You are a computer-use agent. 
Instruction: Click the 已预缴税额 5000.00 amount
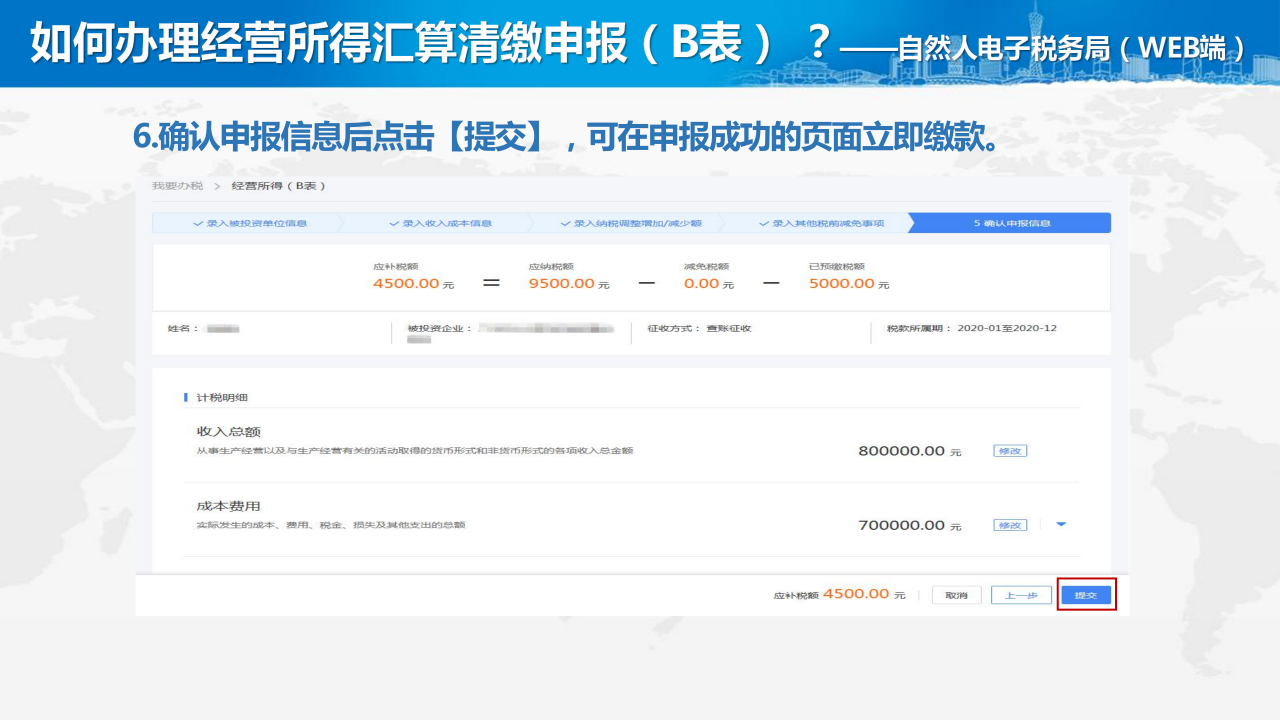click(842, 283)
